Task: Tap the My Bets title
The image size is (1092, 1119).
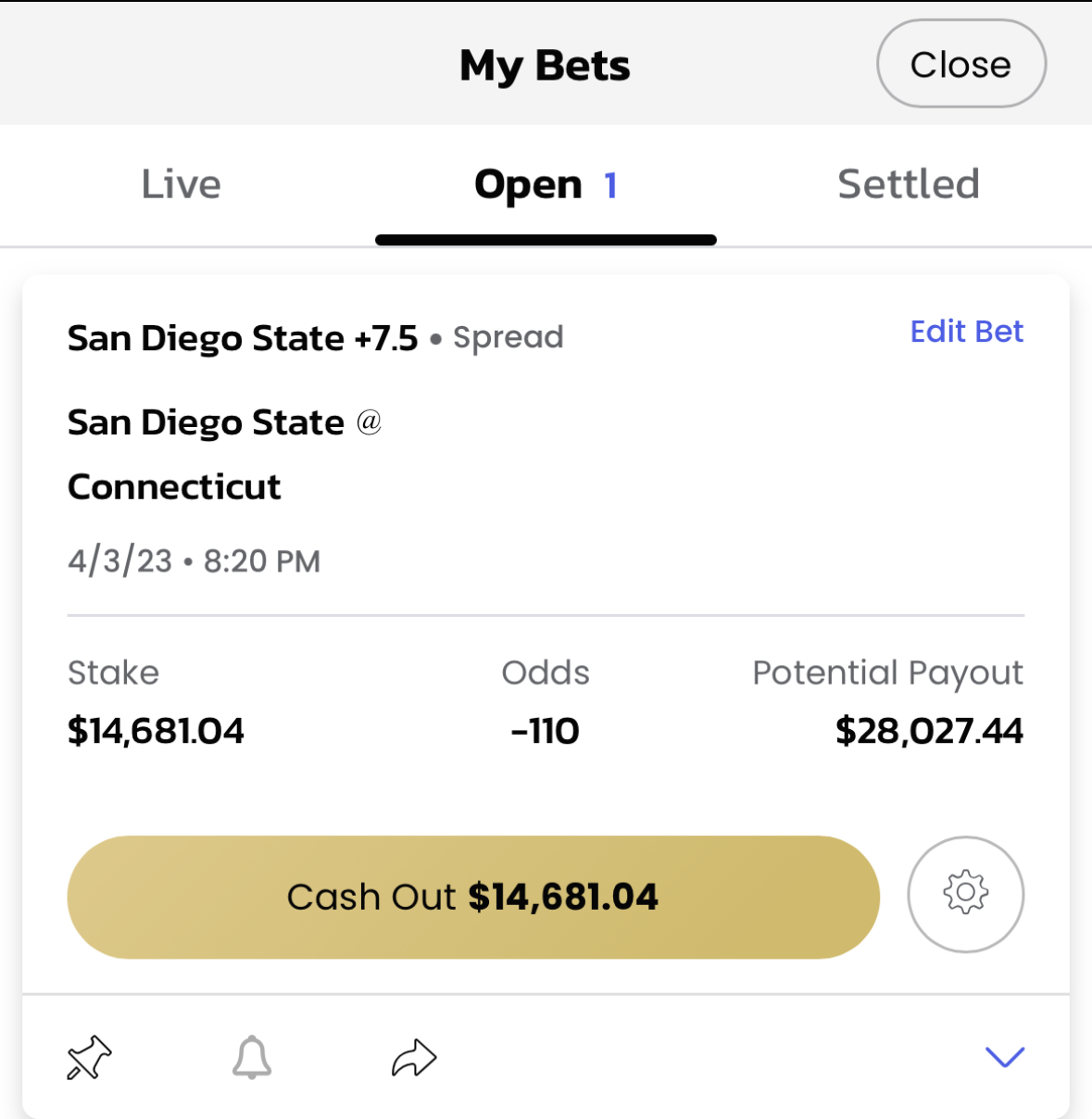Action: [x=545, y=66]
